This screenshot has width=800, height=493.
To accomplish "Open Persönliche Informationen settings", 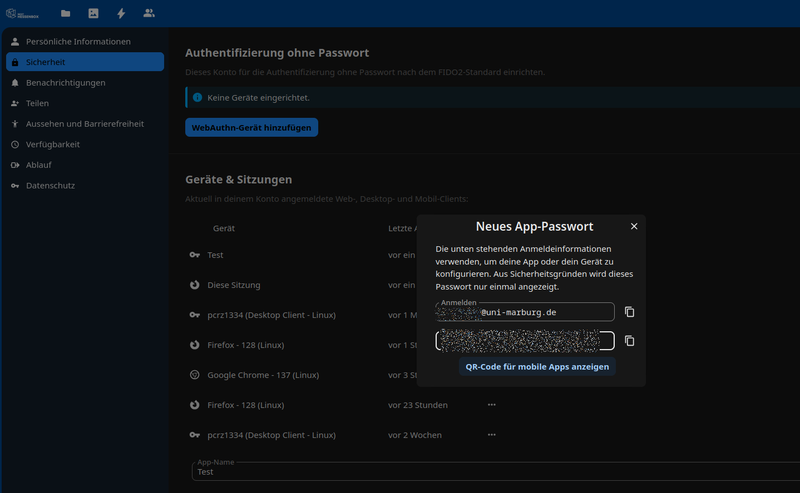I will coord(85,41).
